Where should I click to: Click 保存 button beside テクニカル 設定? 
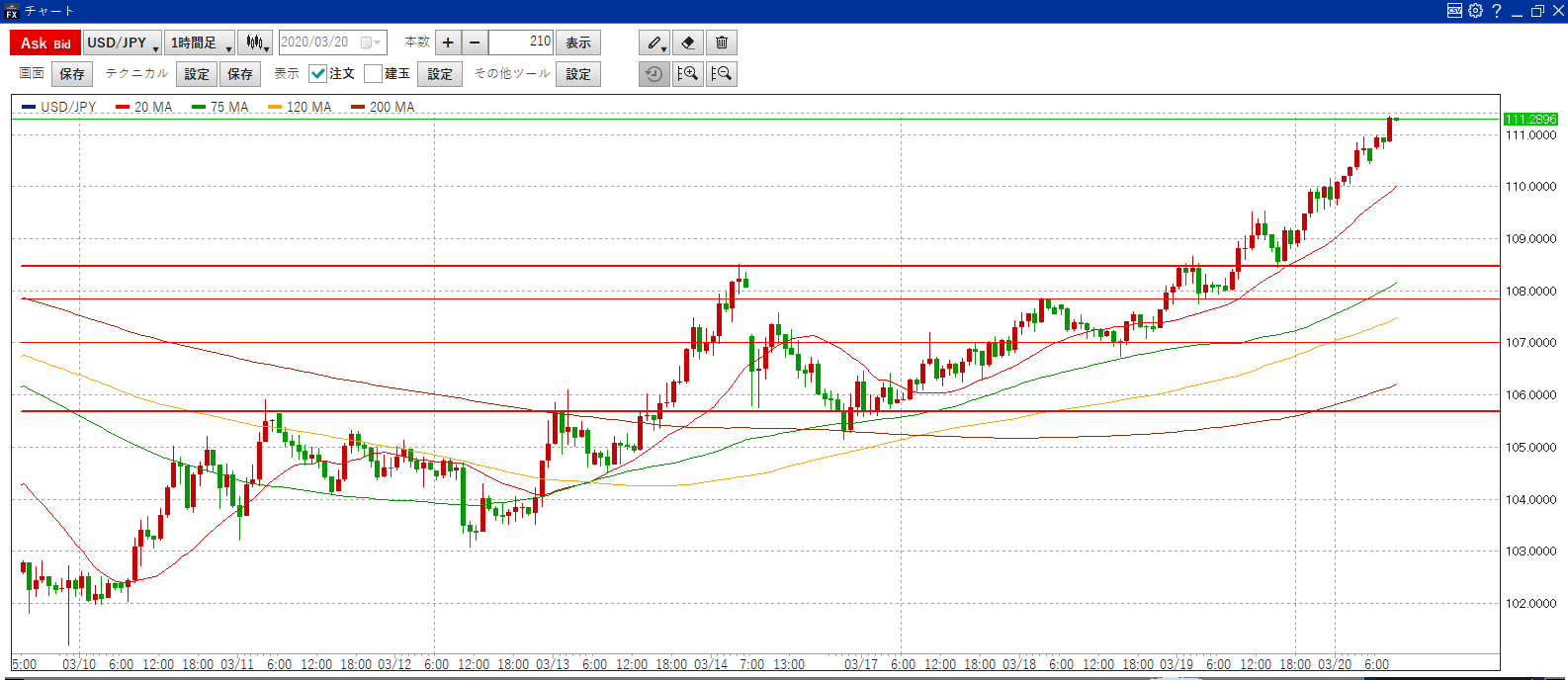pos(240,74)
